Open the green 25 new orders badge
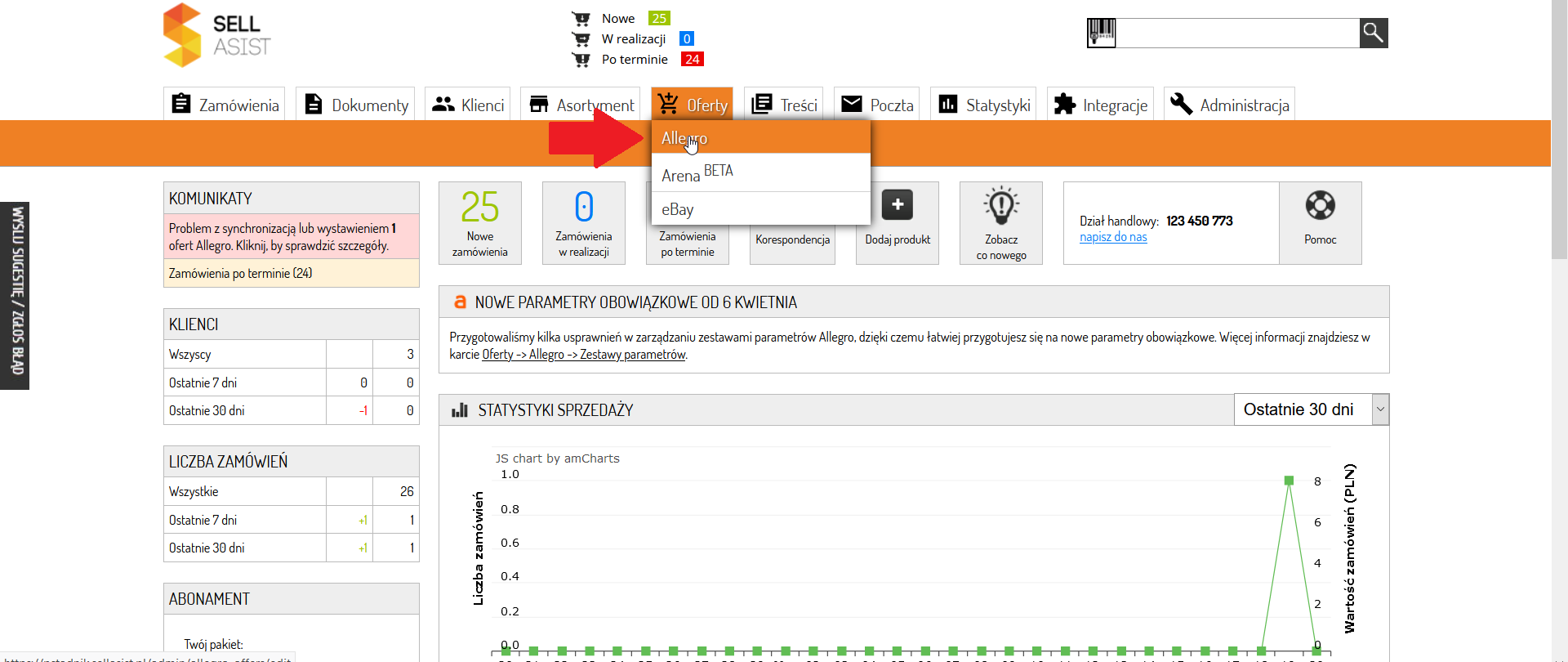This screenshot has width=1568, height=662. click(x=659, y=18)
